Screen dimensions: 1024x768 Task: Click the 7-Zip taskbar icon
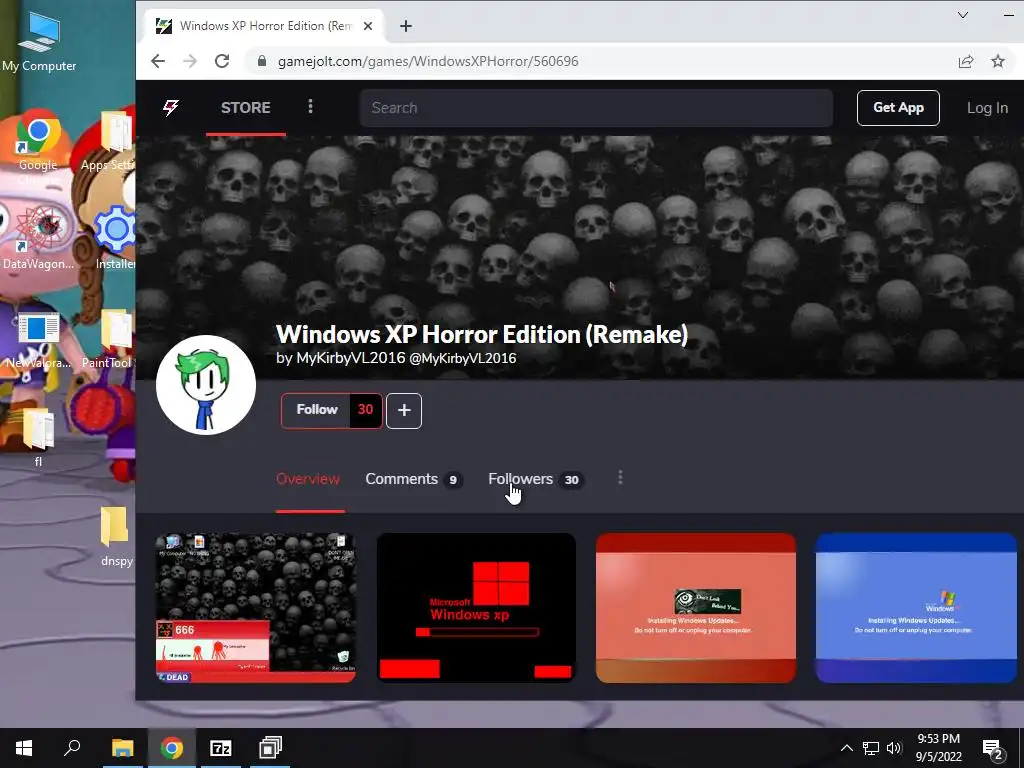pos(221,748)
